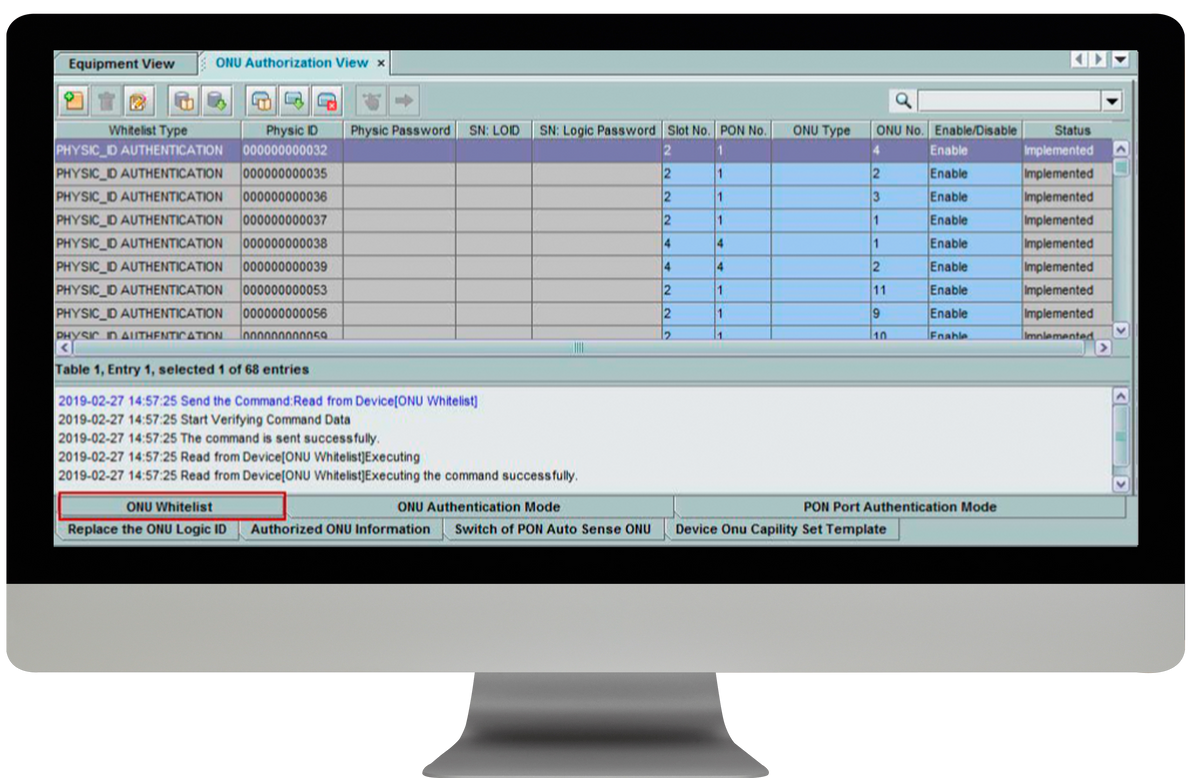1200x778 pixels.
Task: Click the right arrow to show next tabs
Action: tap(1099, 61)
